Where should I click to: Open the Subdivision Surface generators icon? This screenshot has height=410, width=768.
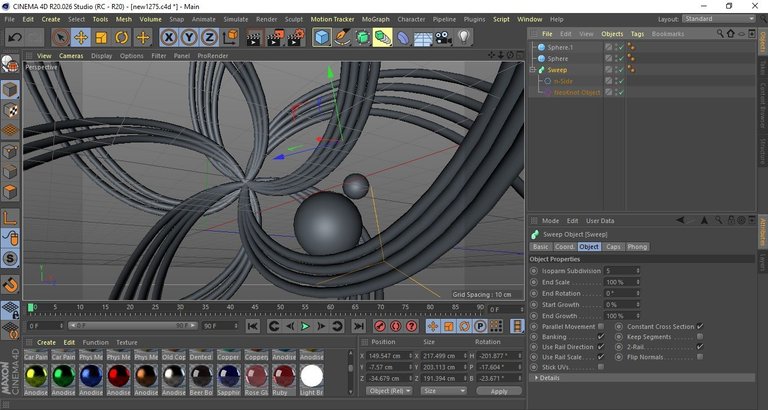click(x=362, y=37)
